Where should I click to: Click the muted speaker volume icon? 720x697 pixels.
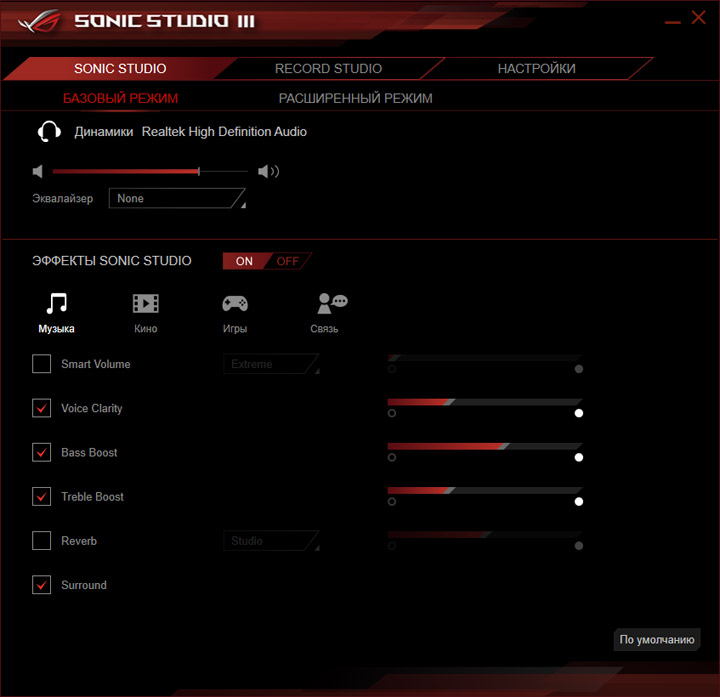pos(38,172)
